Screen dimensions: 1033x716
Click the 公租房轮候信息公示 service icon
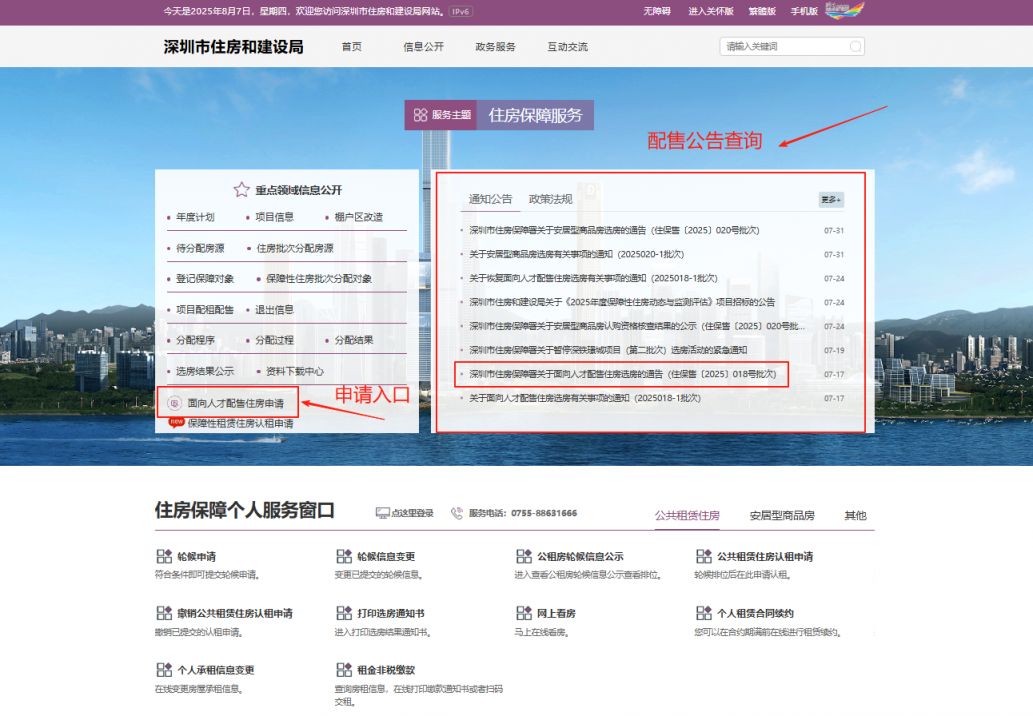click(524, 556)
